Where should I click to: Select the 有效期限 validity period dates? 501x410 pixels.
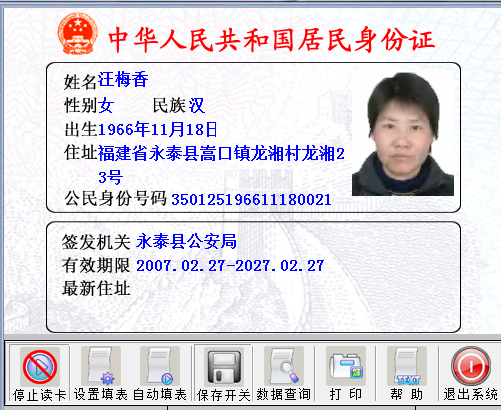(230, 266)
